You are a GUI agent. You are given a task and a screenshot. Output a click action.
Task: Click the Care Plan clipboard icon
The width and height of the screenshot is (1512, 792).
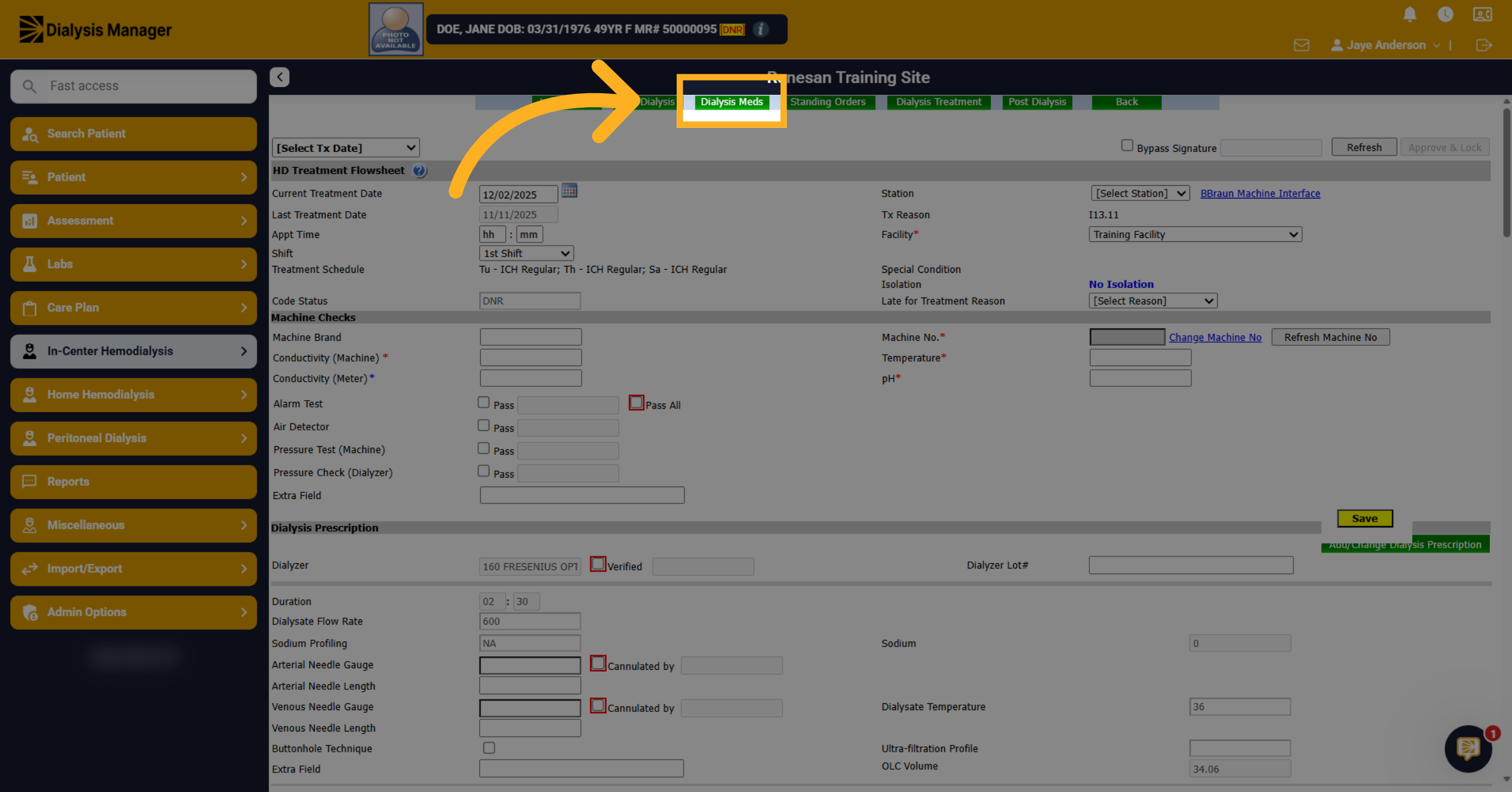(x=30, y=307)
